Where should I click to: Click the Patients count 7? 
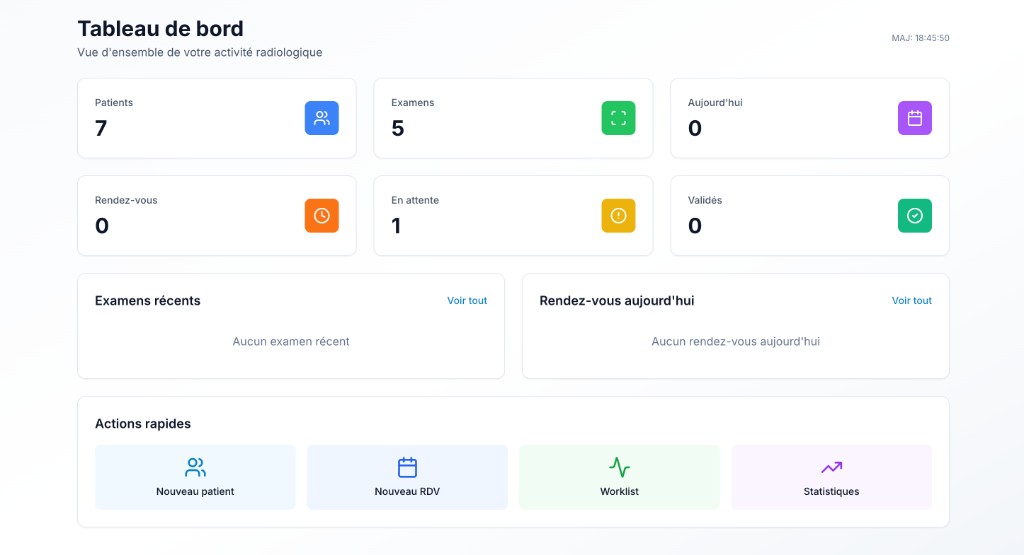(101, 128)
